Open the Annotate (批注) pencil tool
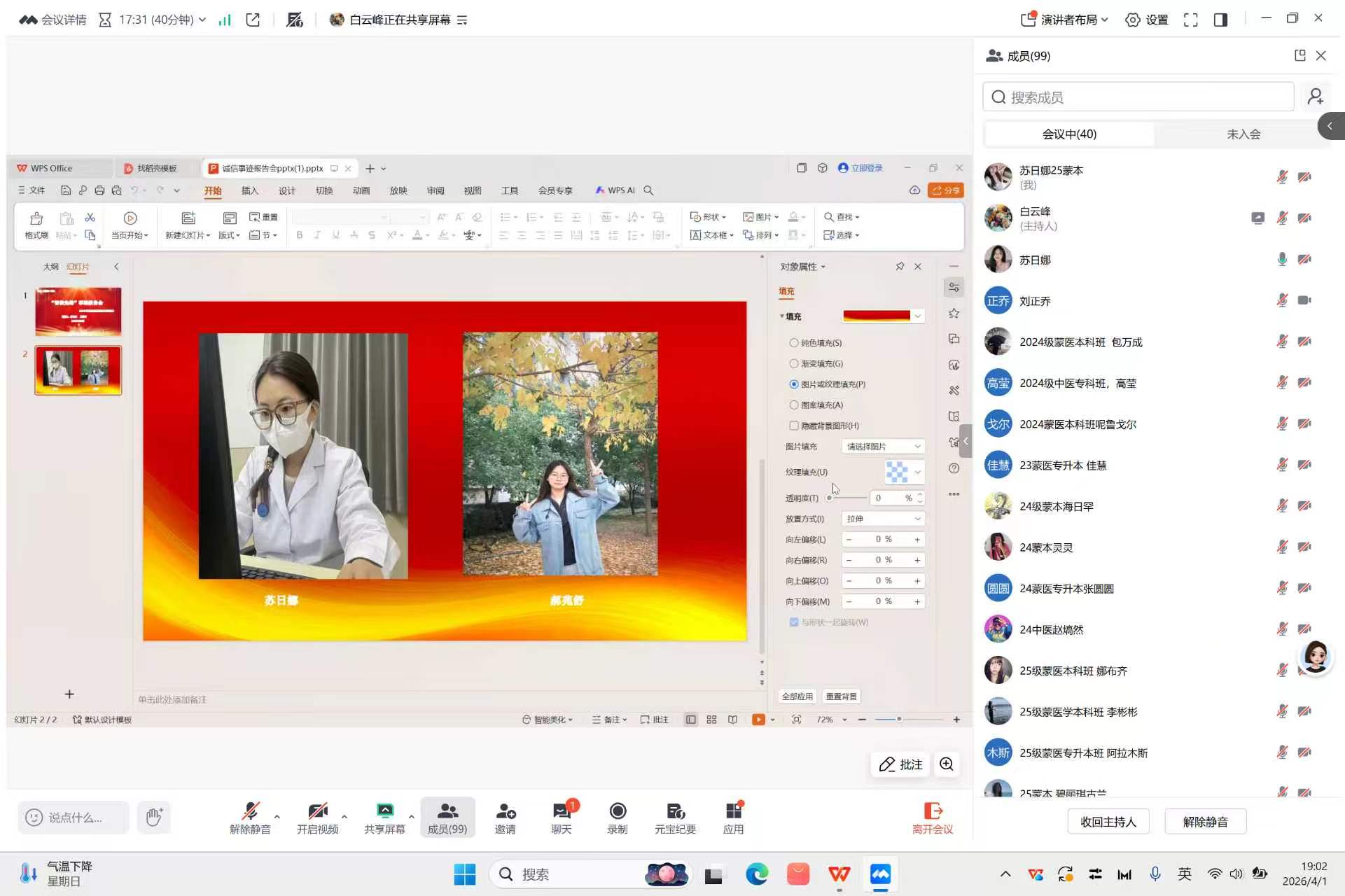This screenshot has height=896, width=1345. click(900, 764)
